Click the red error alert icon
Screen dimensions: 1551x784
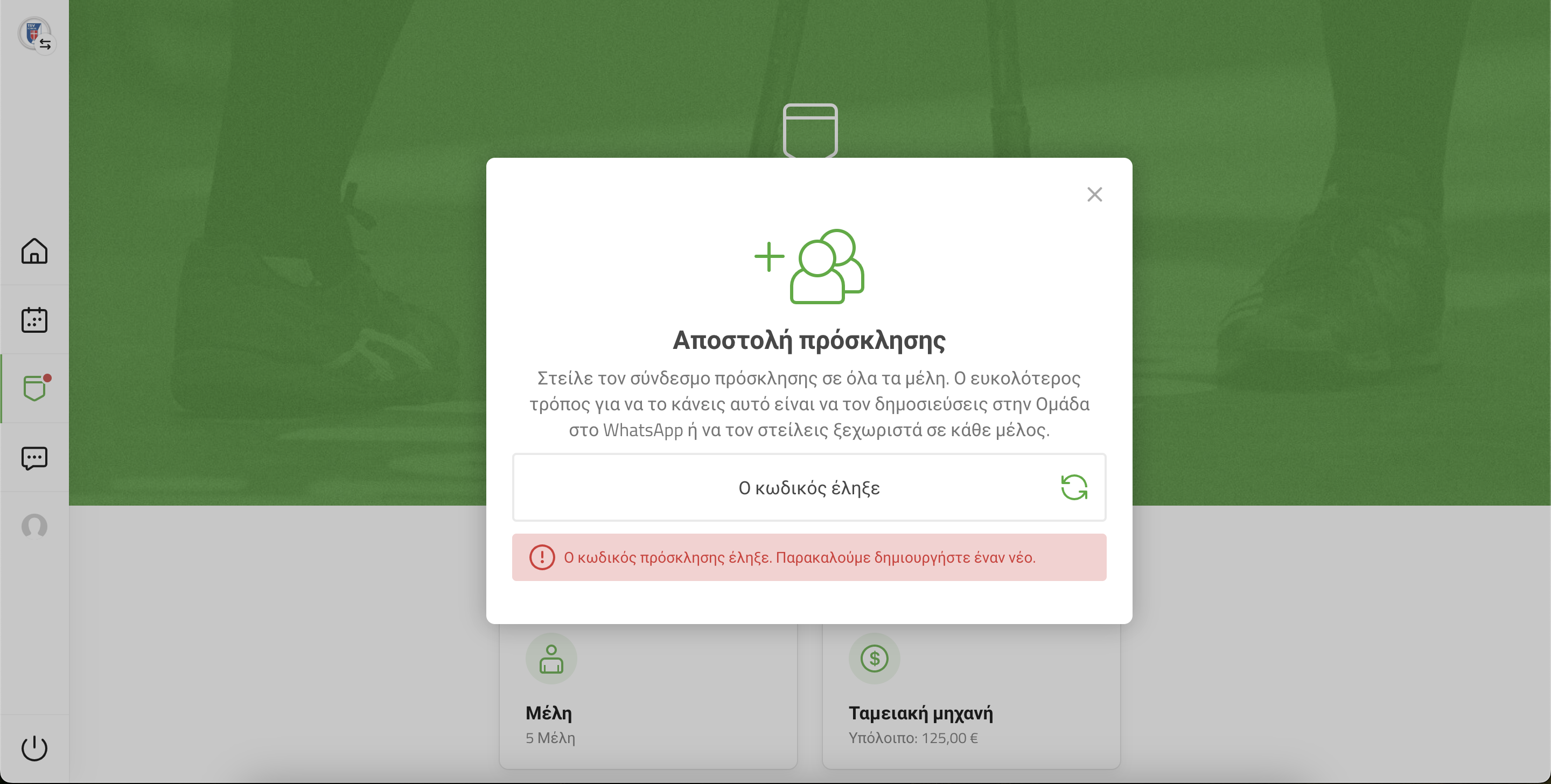[x=542, y=557]
